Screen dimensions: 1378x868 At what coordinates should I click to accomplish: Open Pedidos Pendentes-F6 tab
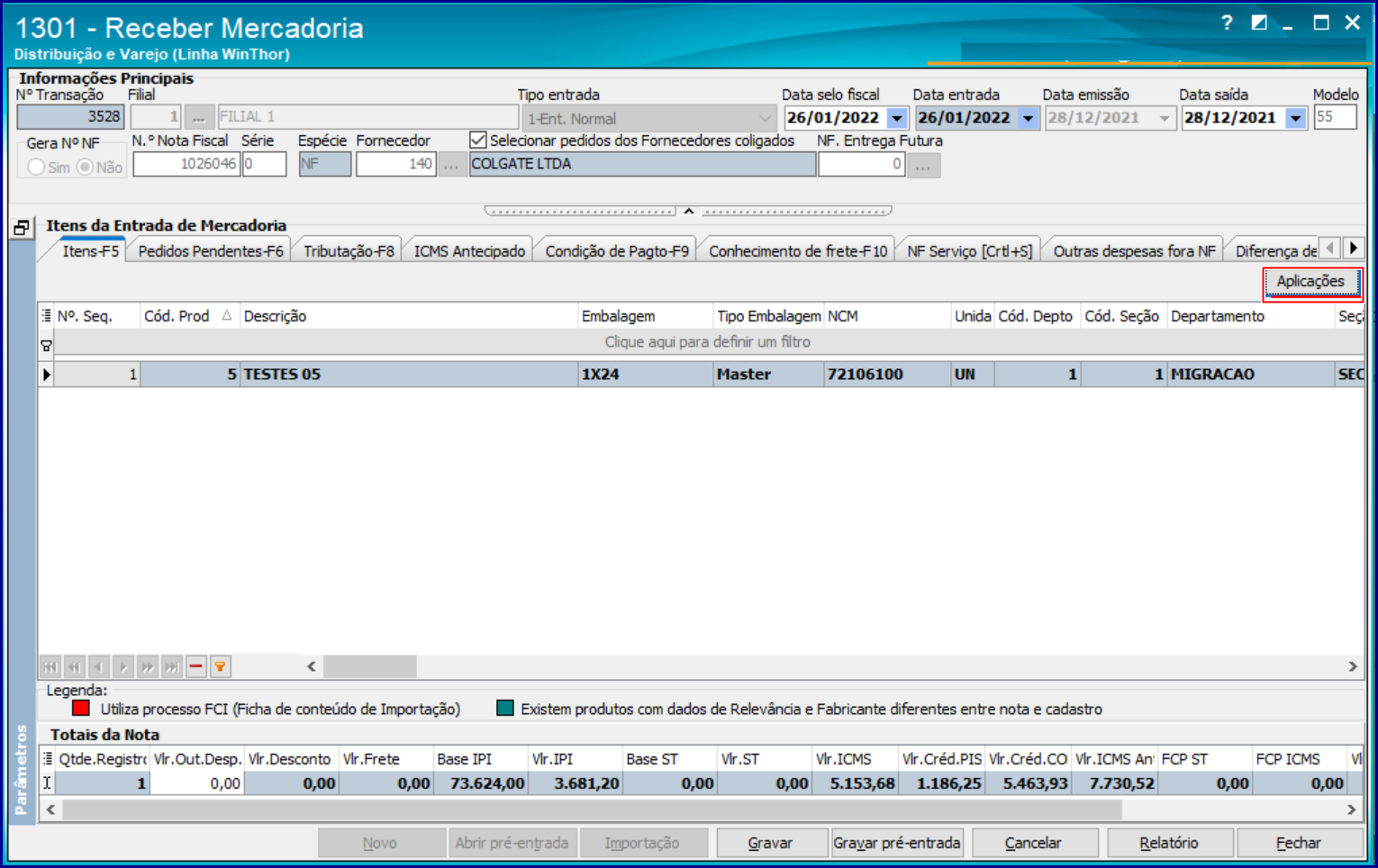[211, 251]
